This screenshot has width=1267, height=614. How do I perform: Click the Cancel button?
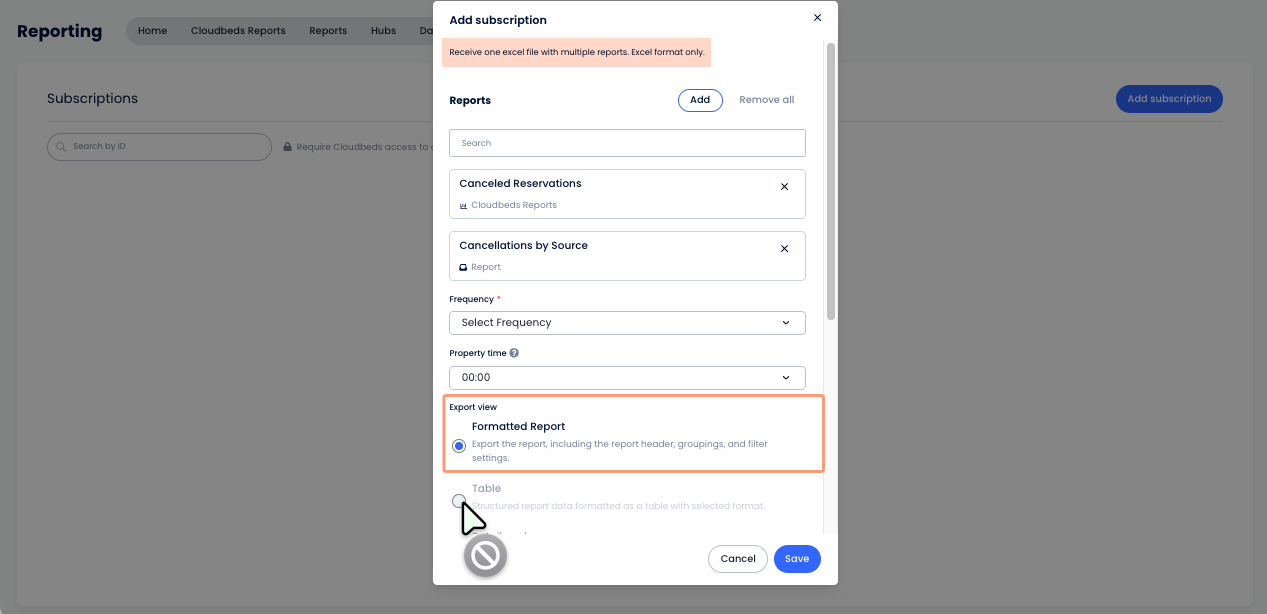738,559
